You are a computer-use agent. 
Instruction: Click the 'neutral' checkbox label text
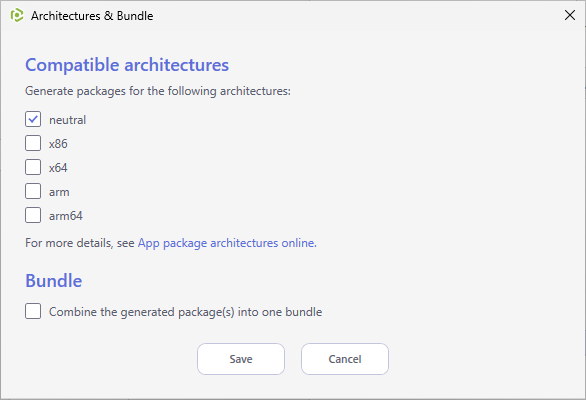(x=68, y=120)
